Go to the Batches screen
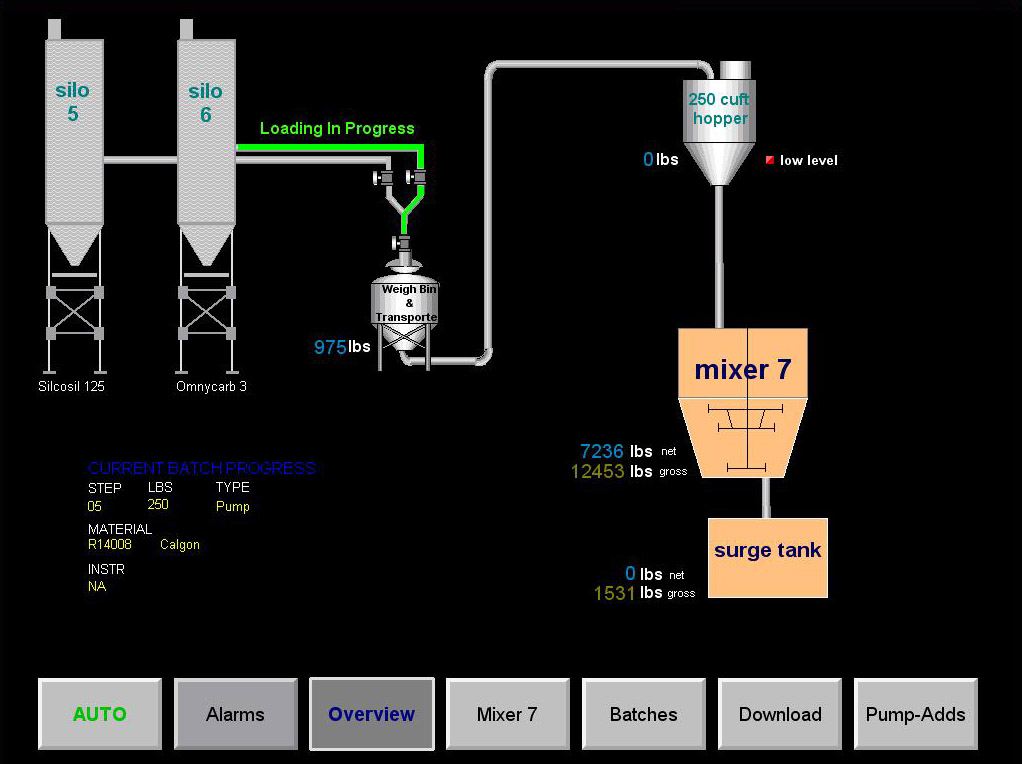 click(643, 714)
